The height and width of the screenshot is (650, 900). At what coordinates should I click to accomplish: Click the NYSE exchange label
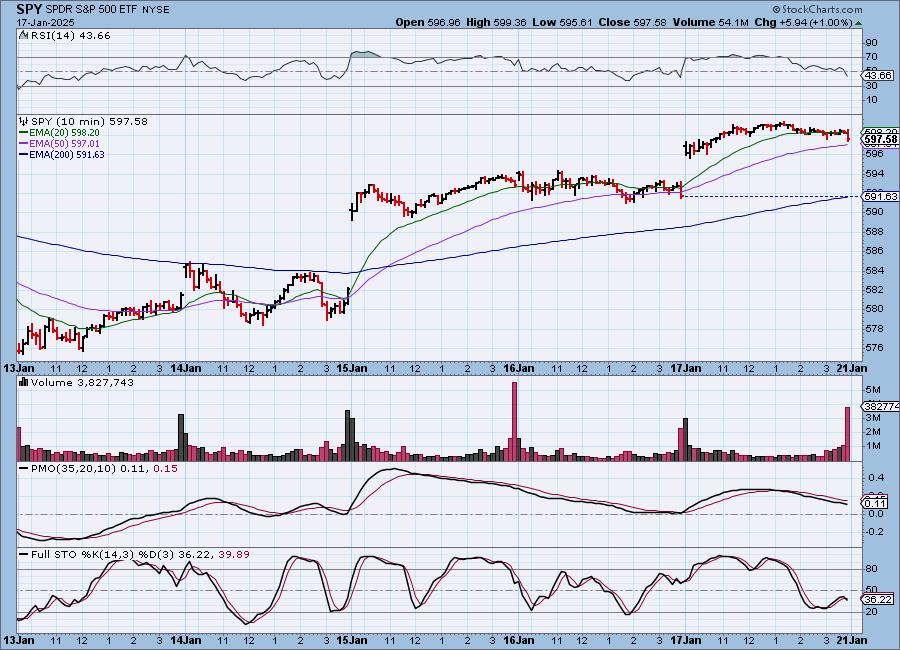click(x=156, y=10)
